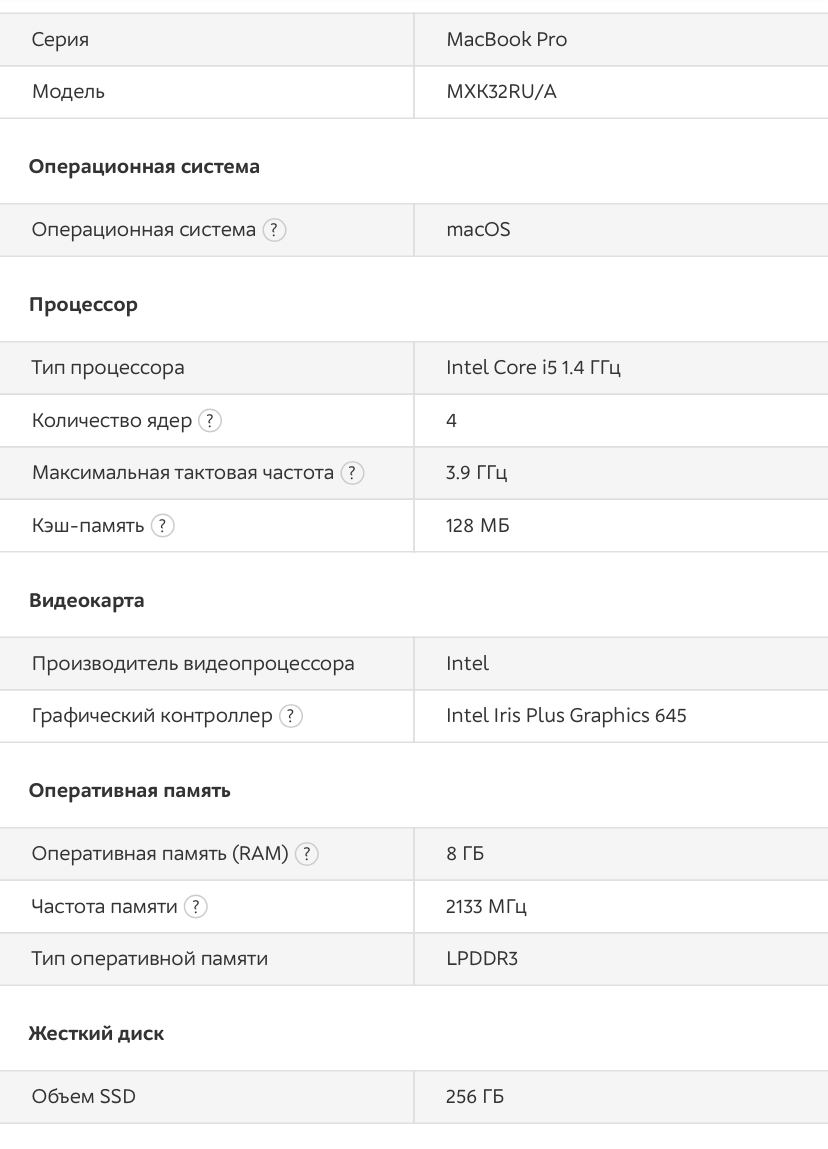
Task: Click the Тип процессора row label
Action: (x=108, y=368)
